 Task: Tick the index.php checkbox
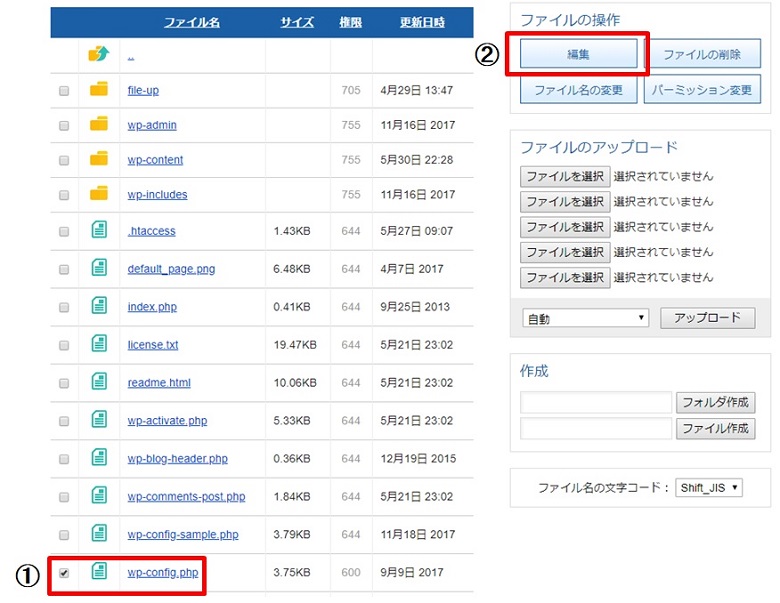point(64,307)
